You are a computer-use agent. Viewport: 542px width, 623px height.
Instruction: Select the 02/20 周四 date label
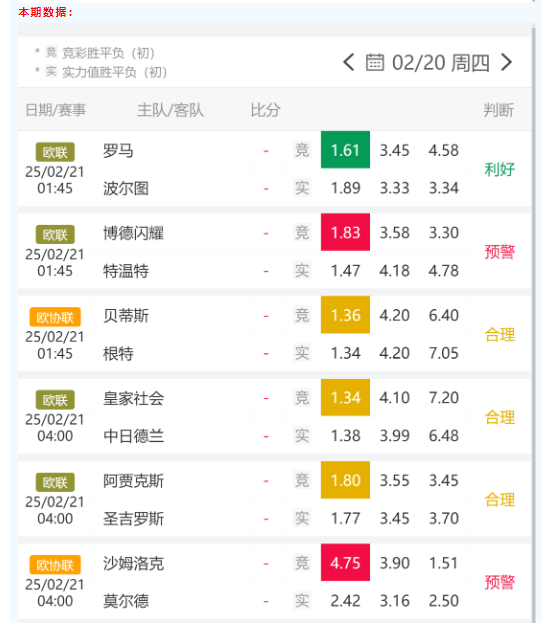click(x=440, y=63)
